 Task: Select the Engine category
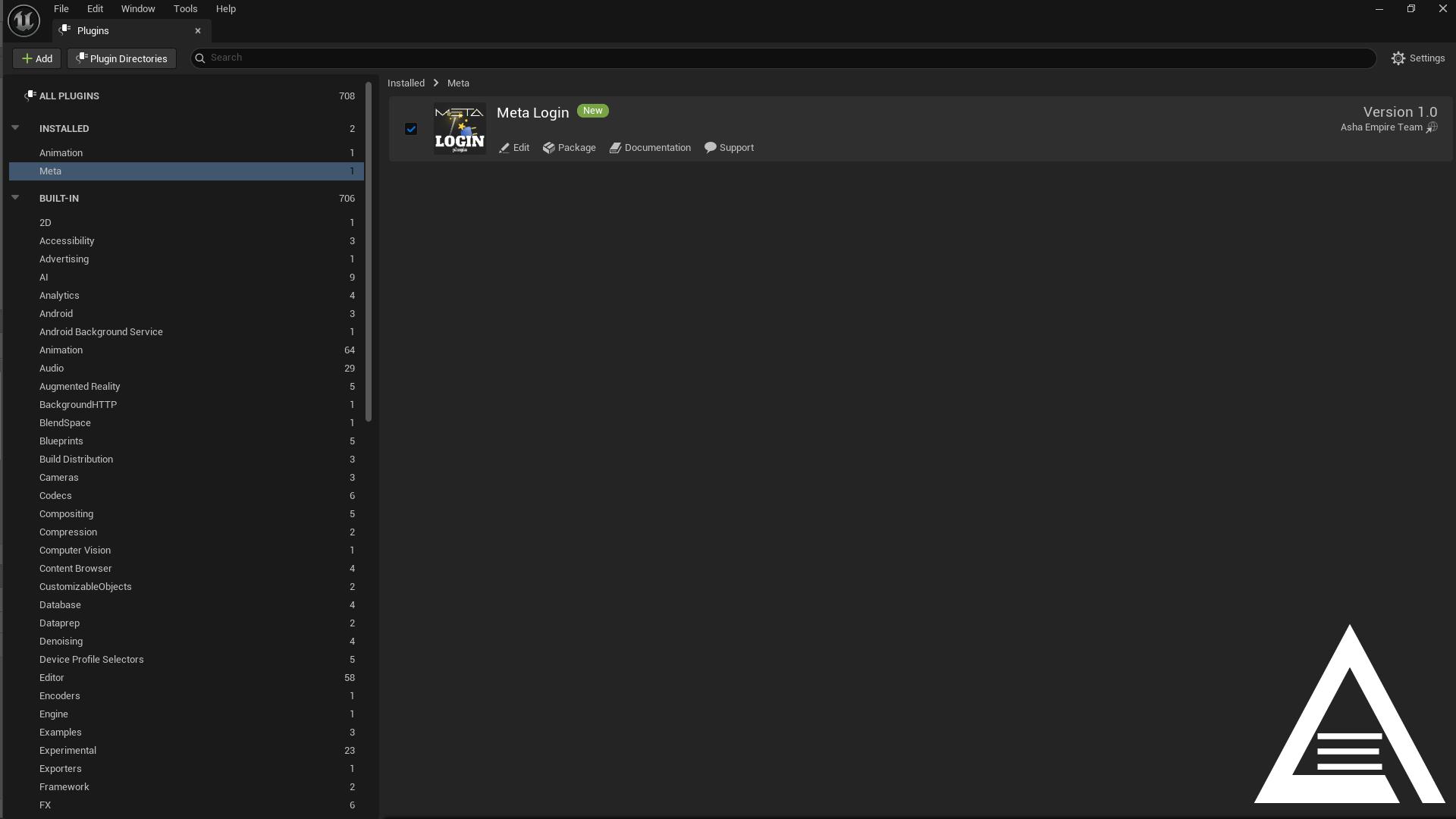point(187,714)
